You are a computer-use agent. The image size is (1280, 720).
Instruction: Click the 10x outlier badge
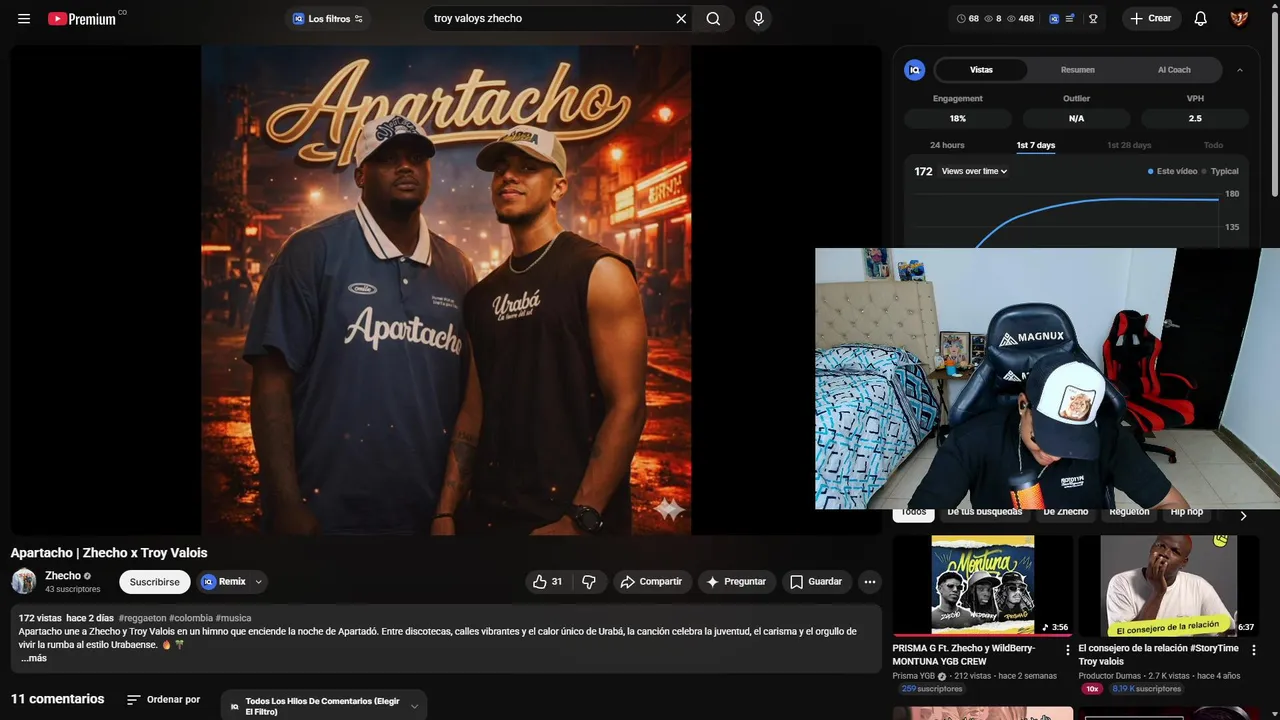pyautogui.click(x=1092, y=689)
